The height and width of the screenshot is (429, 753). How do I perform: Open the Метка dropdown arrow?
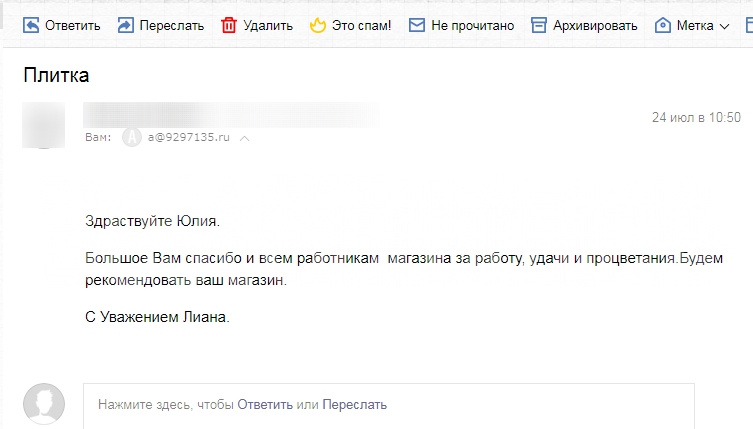click(724, 26)
